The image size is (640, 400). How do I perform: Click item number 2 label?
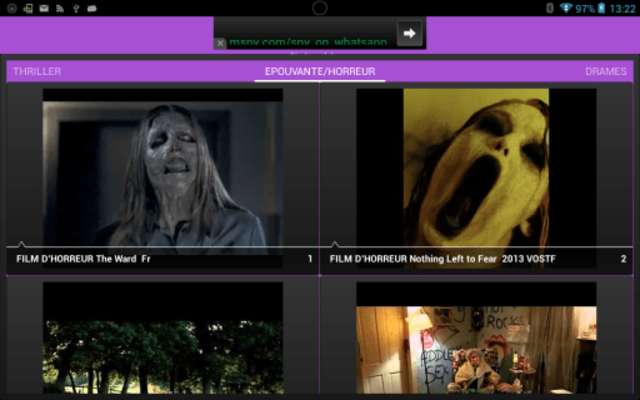pos(623,259)
